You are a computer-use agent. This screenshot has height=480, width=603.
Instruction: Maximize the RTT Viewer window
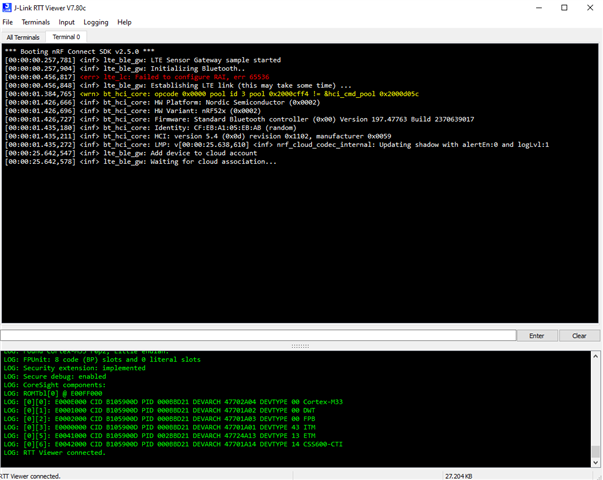(x=564, y=8)
